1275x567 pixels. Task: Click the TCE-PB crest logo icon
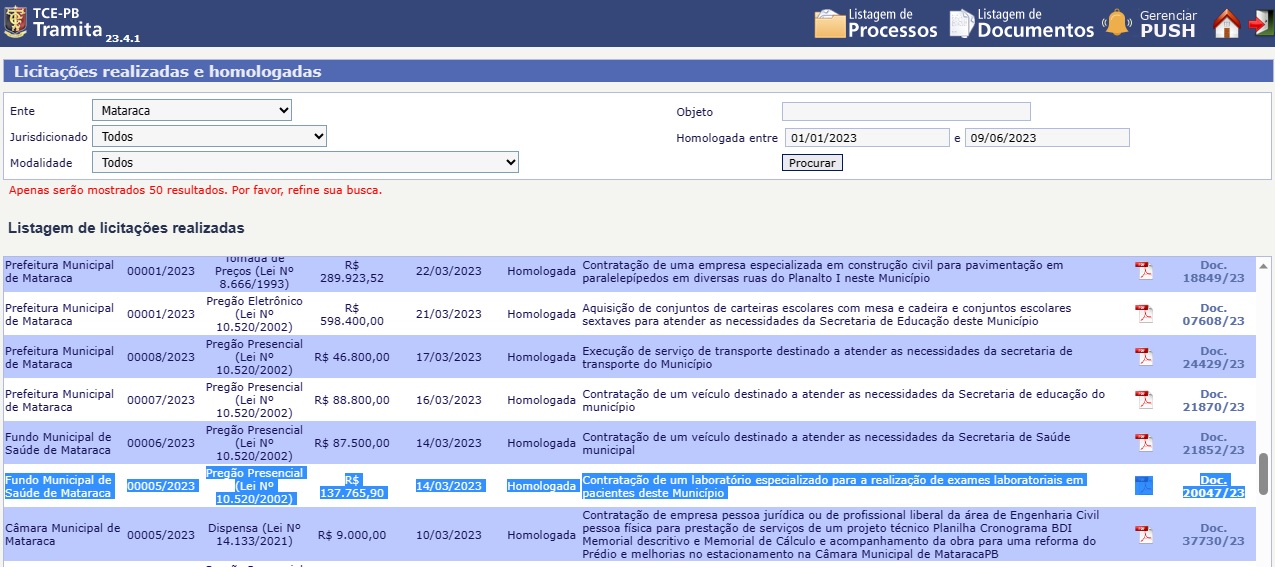[x=15, y=22]
